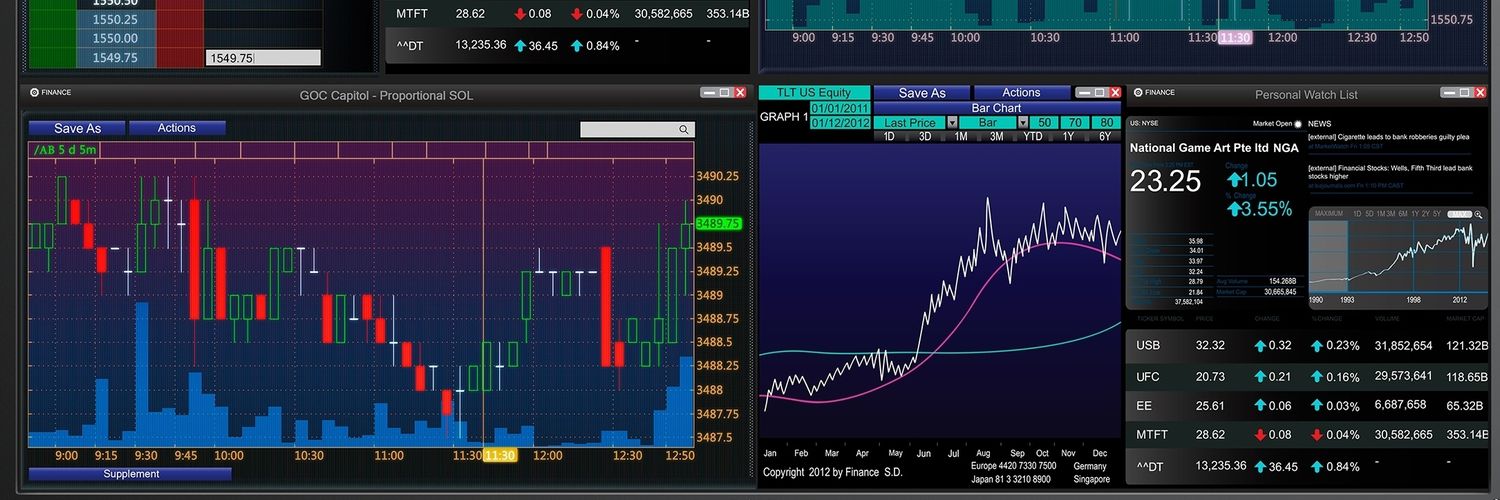The width and height of the screenshot is (1500, 500).
Task: Click USB row's up arrow next to 0.32
Action: point(1260,346)
